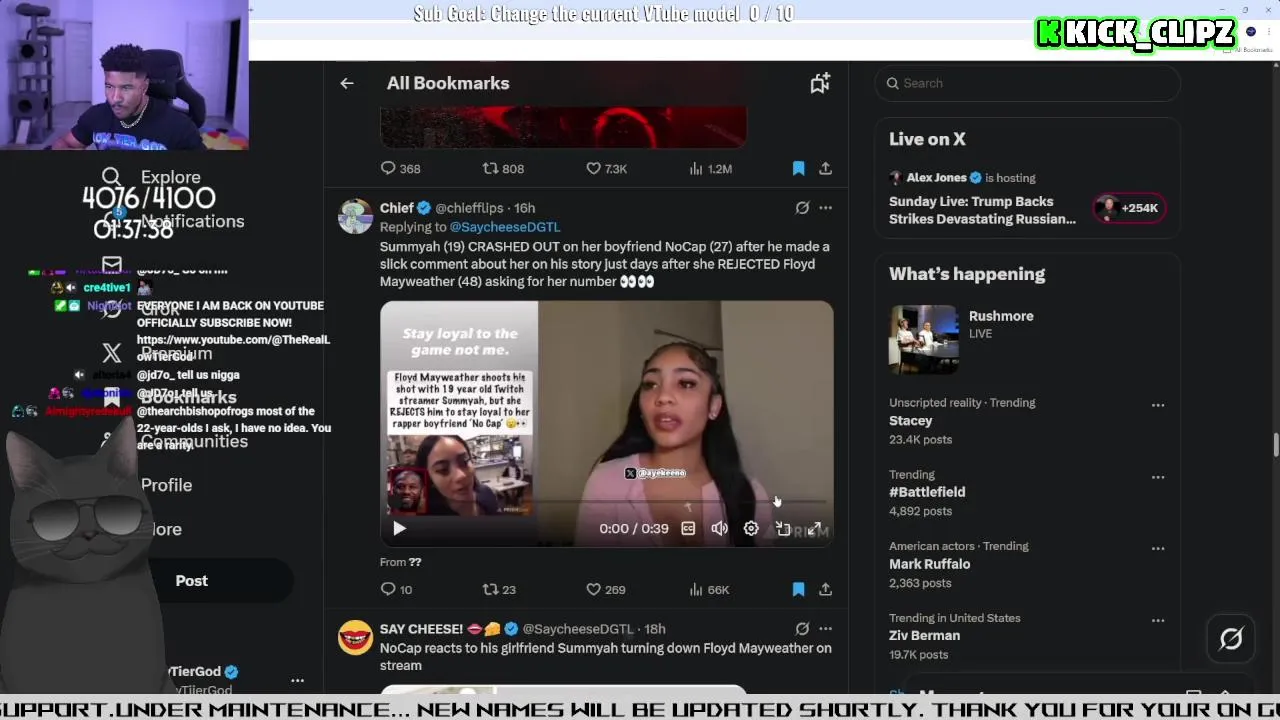The width and height of the screenshot is (1280, 720).
Task: Open replies on the post with 368 replies
Action: (x=401, y=168)
